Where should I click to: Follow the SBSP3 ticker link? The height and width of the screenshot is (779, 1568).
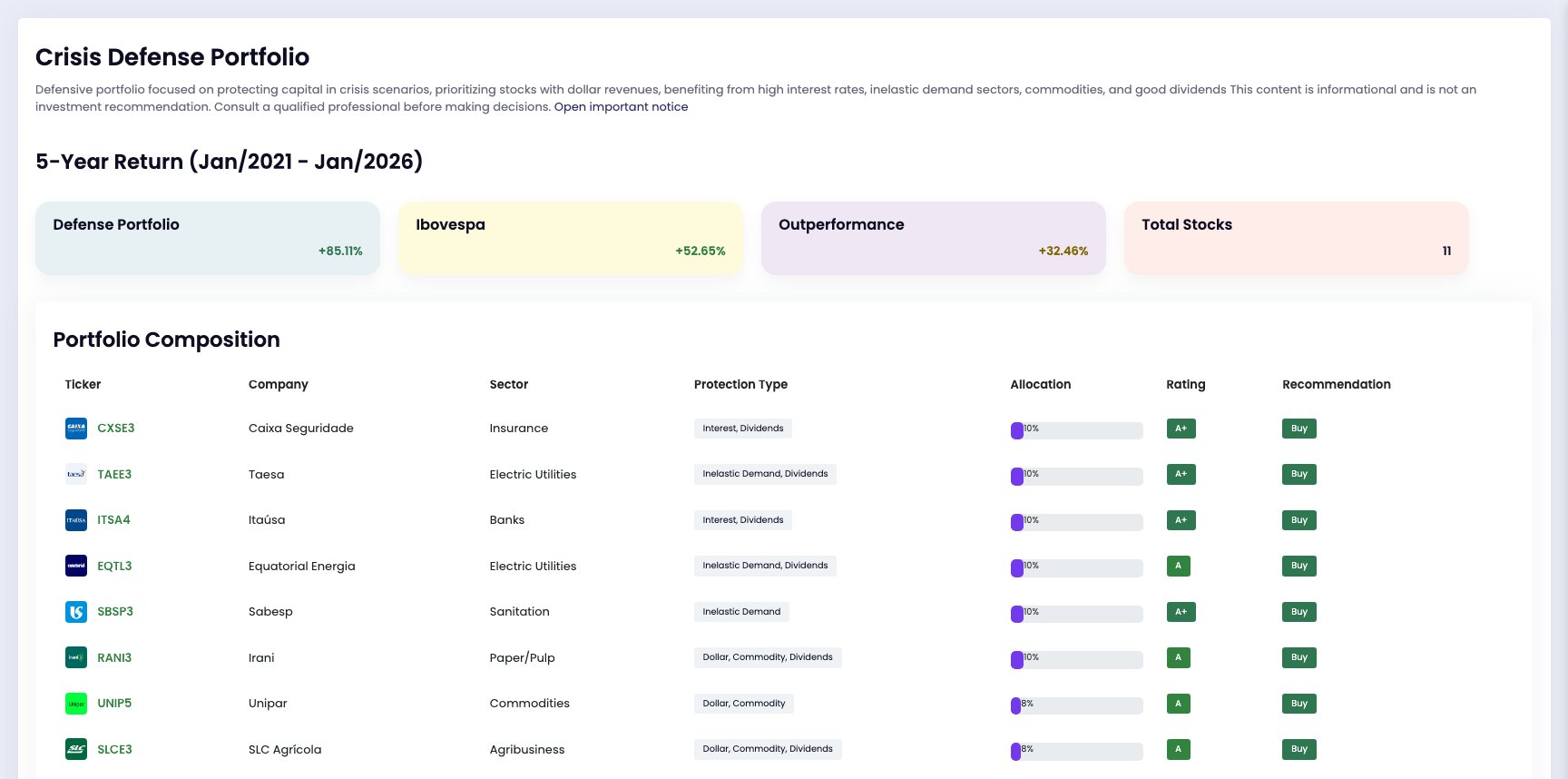(x=115, y=612)
